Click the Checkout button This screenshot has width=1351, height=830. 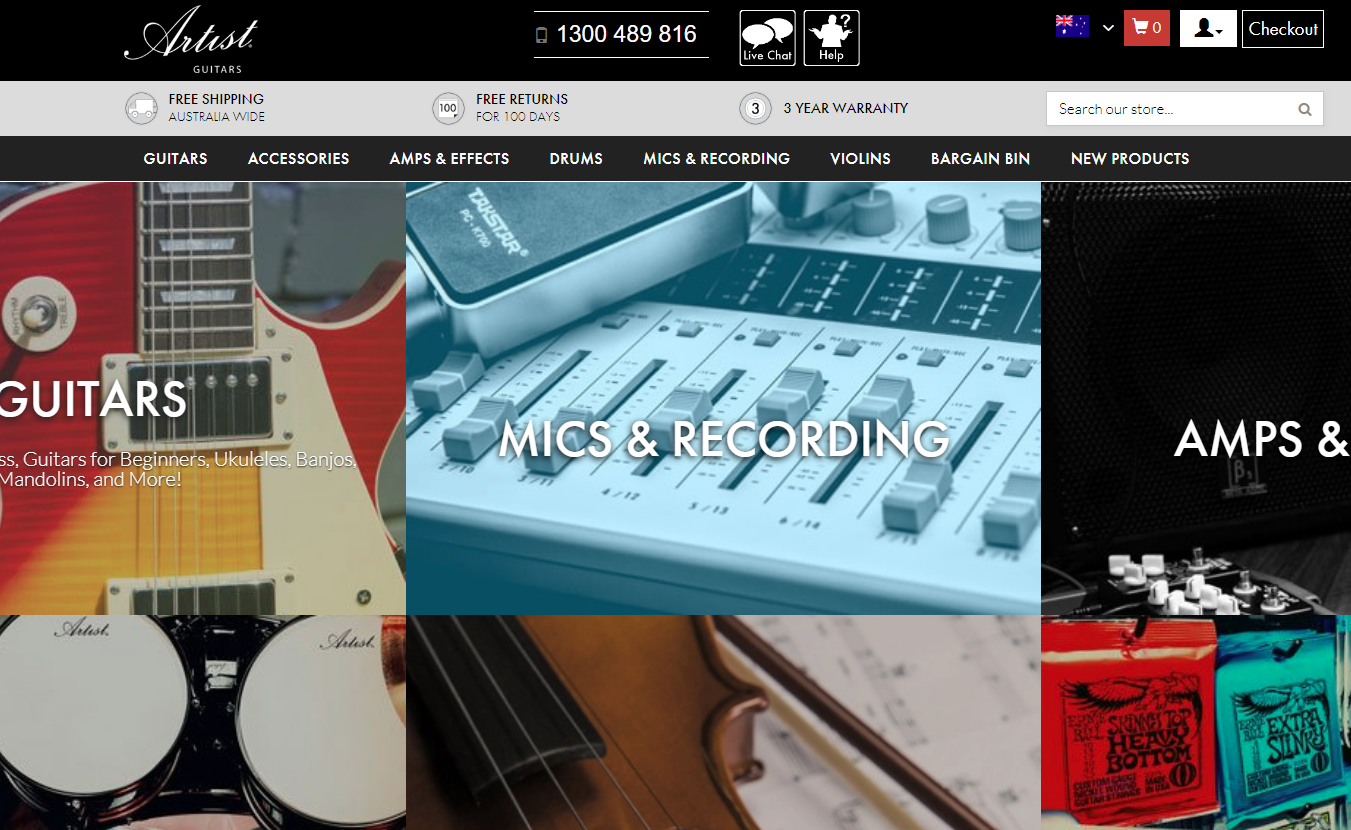(x=1283, y=29)
